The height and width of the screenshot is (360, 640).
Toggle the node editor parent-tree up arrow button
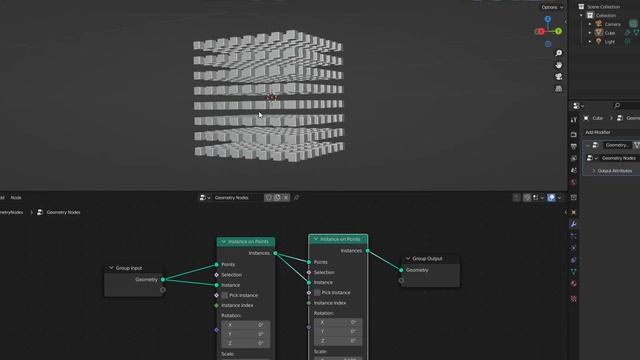[x=516, y=198]
